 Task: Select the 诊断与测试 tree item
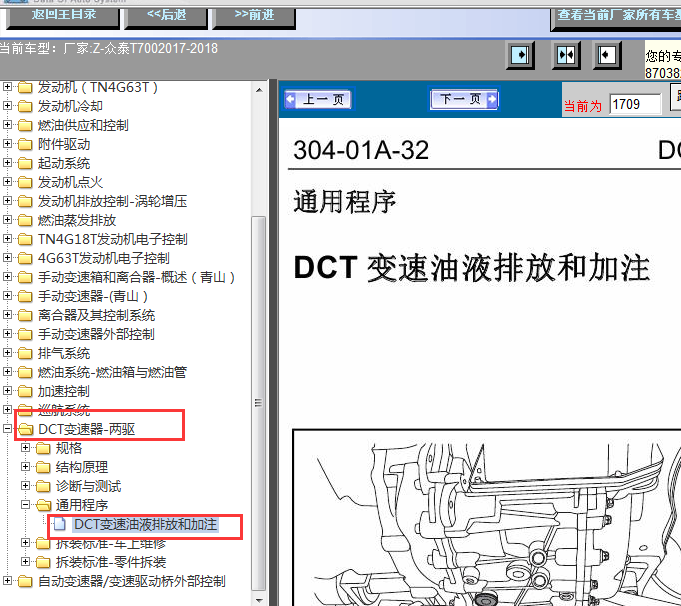pos(88,486)
